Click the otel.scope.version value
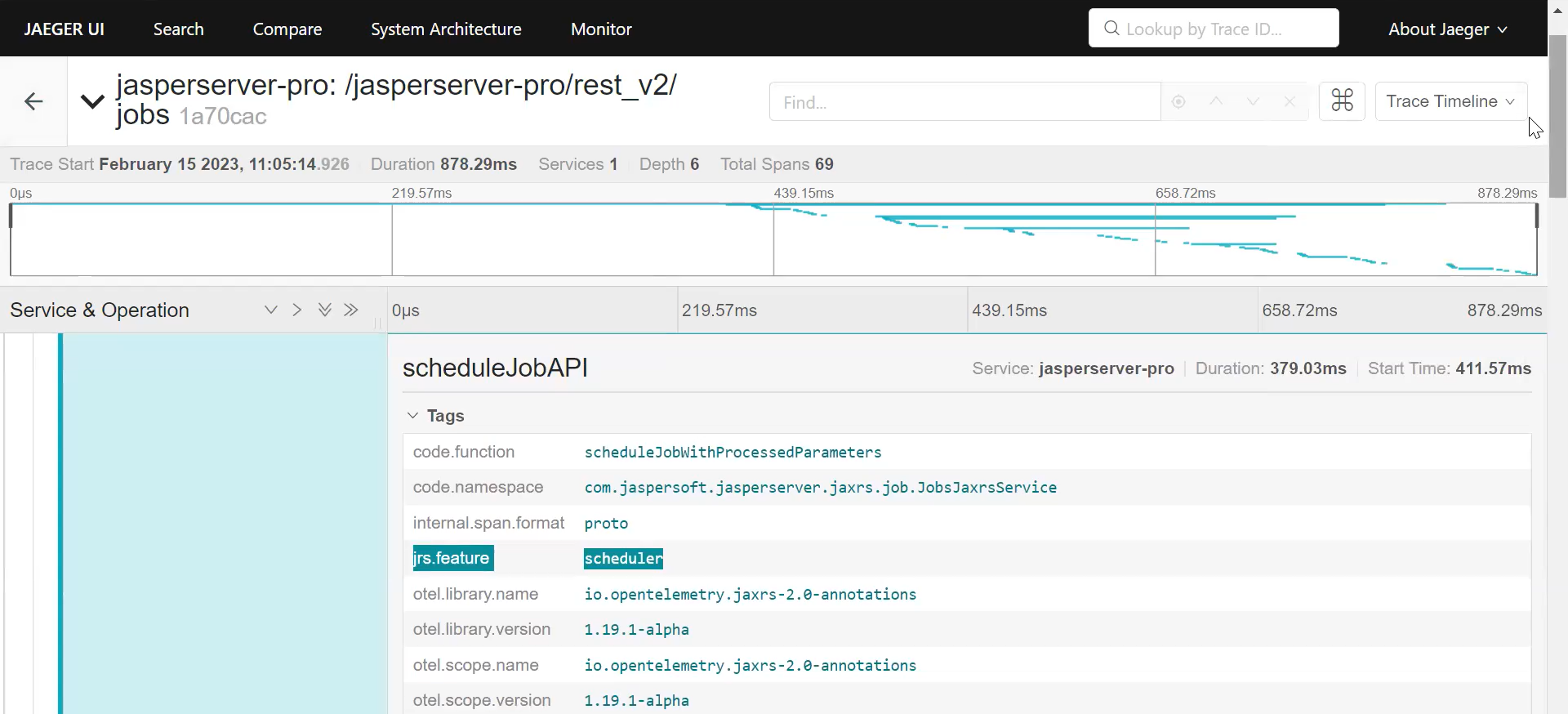Viewport: 1568px width, 714px height. point(636,701)
